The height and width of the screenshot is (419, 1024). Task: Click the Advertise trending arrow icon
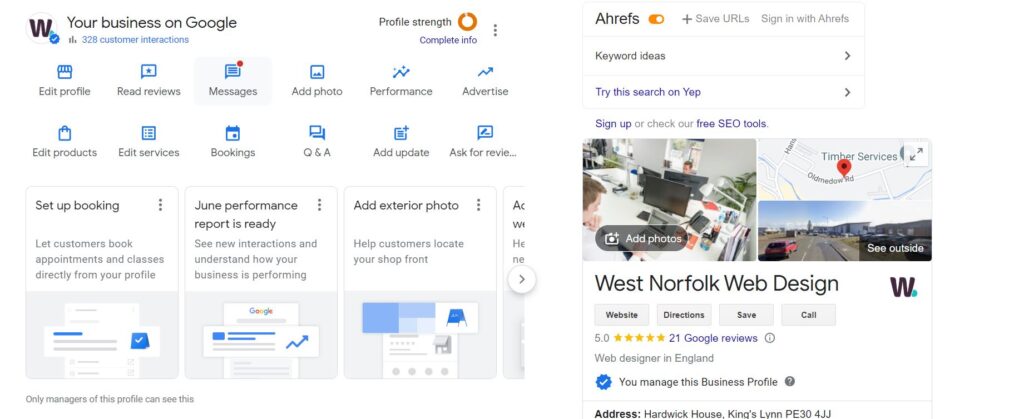tap(485, 72)
